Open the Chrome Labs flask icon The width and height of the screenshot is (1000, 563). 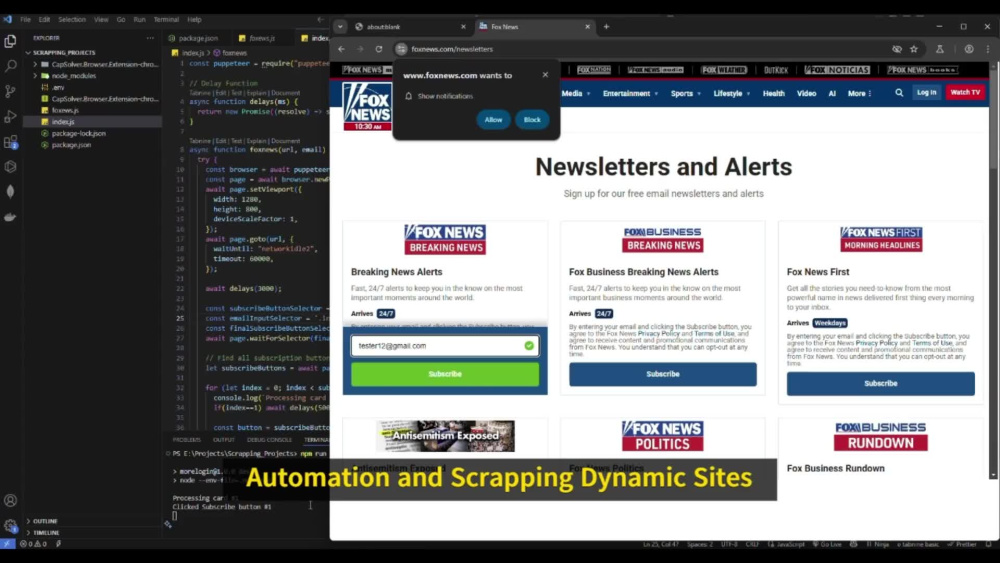point(940,49)
